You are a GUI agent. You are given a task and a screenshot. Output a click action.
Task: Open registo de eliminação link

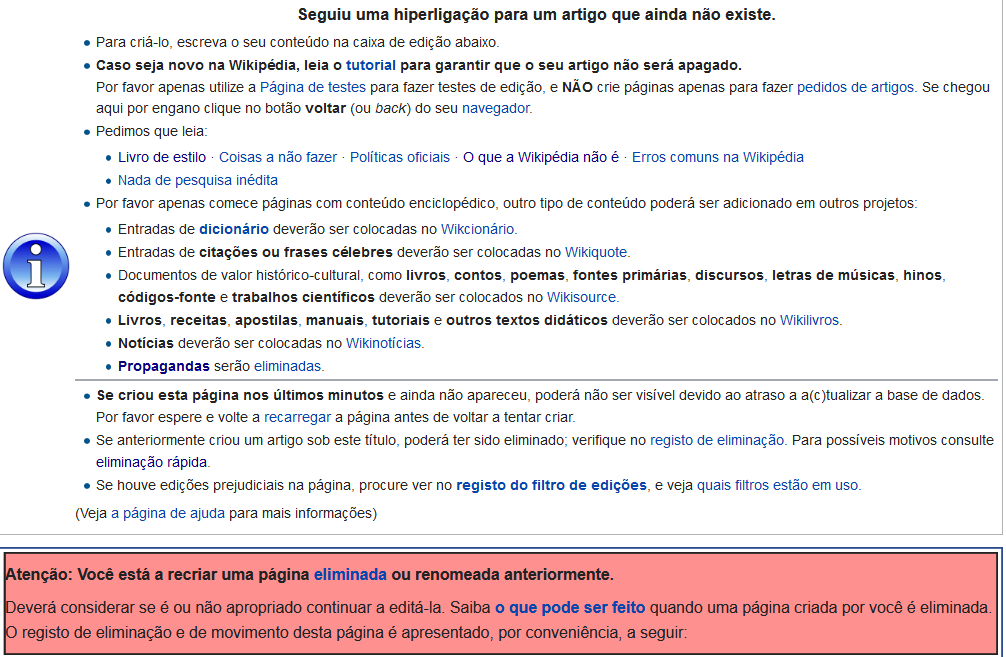[x=717, y=440]
